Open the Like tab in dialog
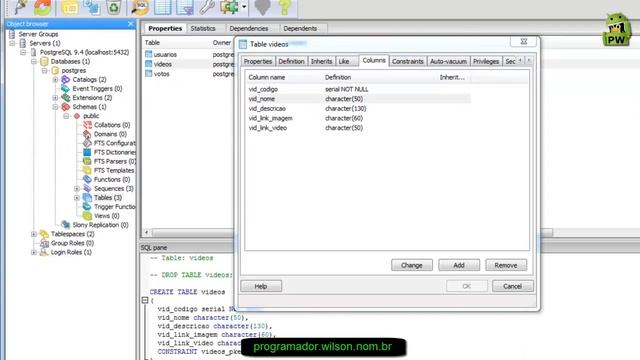This screenshot has height=360, width=640. (x=344, y=61)
